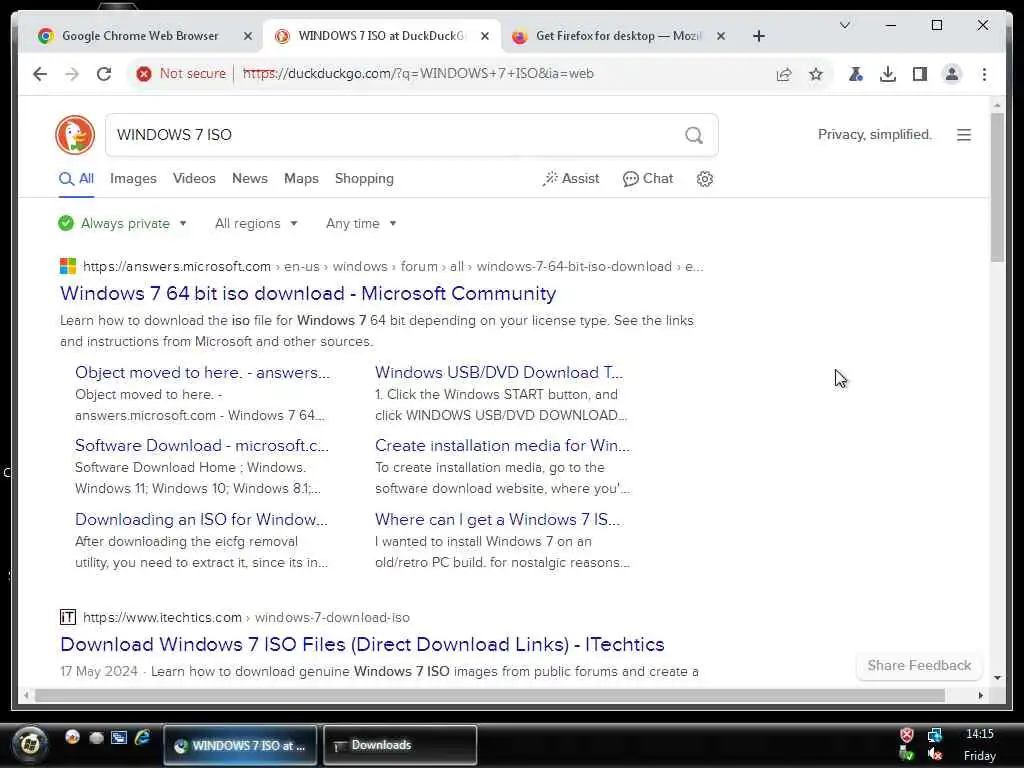Click the address bar URL

418,74
